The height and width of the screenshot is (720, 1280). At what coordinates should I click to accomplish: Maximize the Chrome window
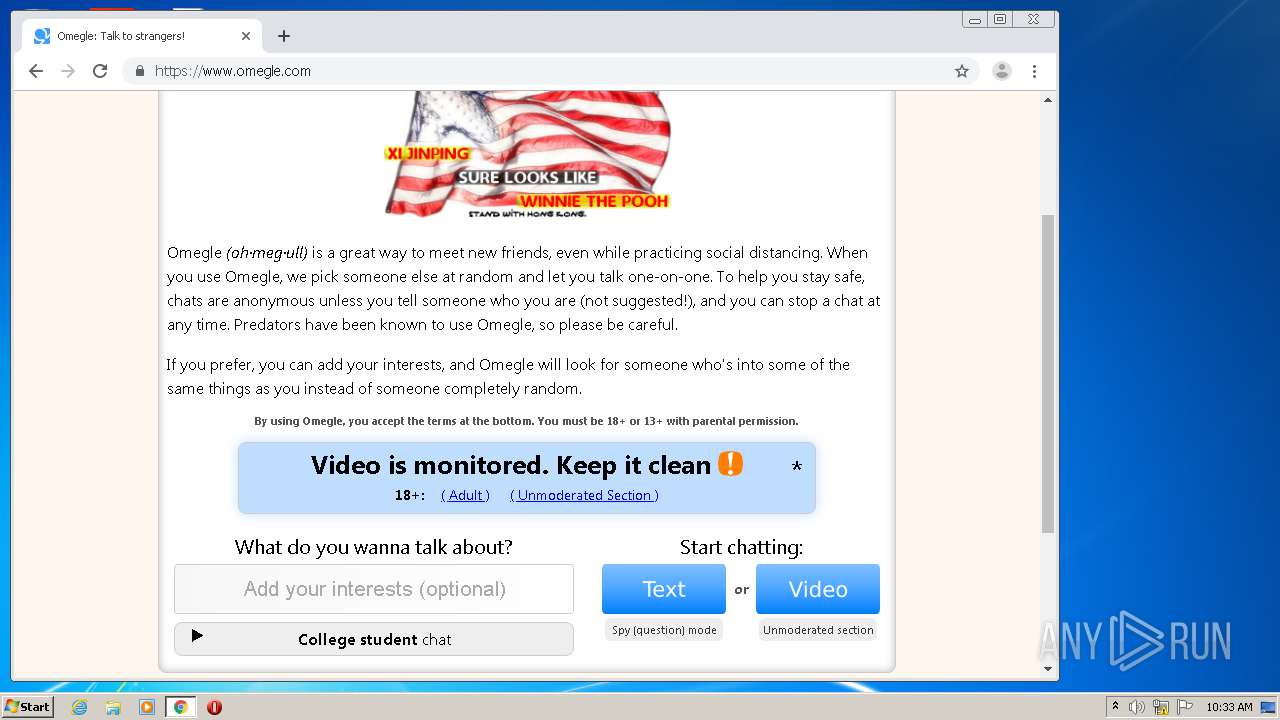[1000, 19]
